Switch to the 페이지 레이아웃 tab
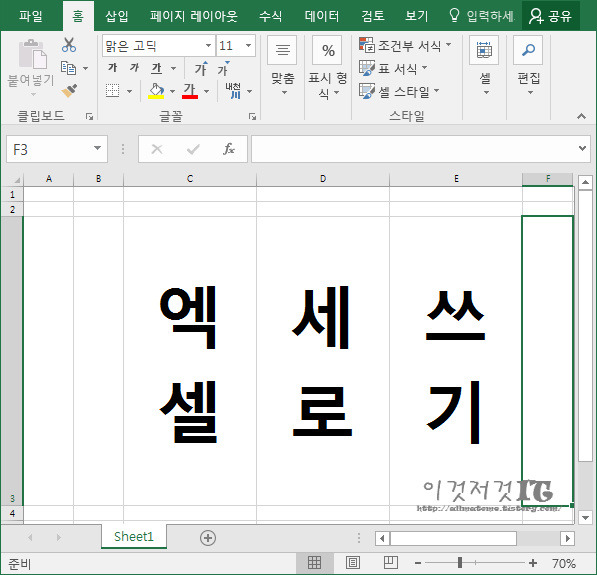 (x=193, y=16)
